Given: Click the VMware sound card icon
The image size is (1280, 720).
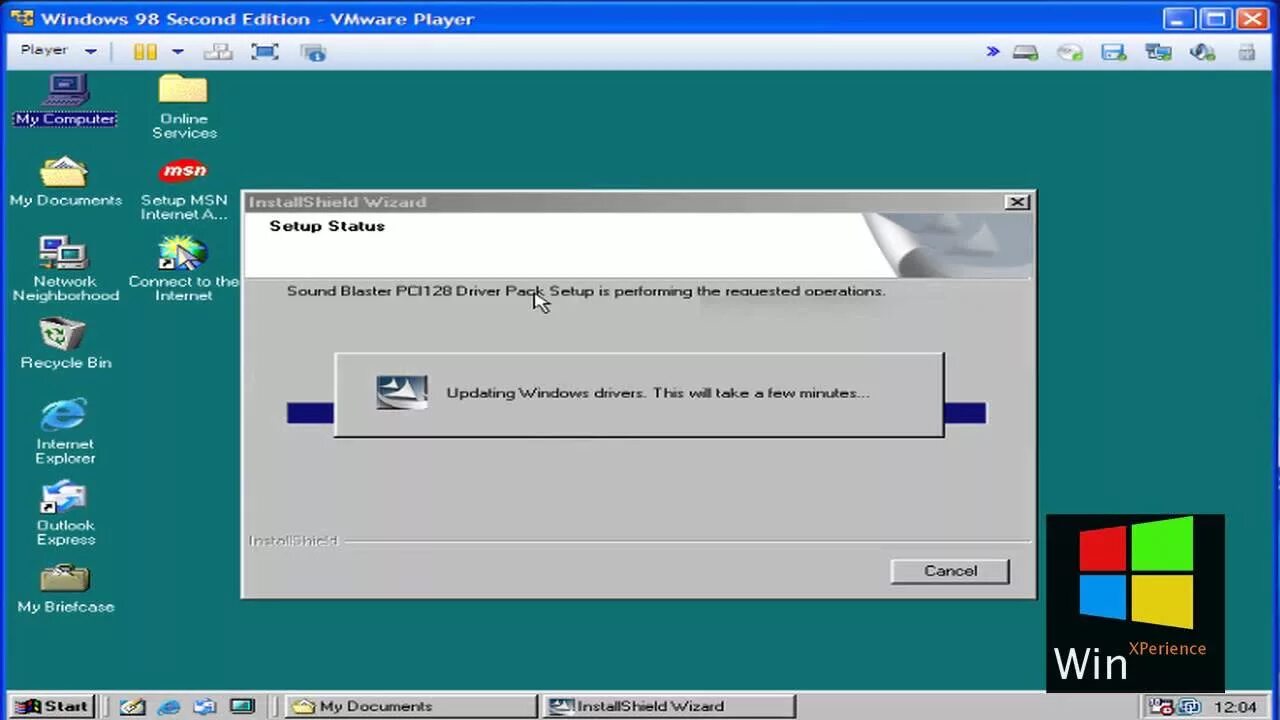Looking at the screenshot, I should pos(1202,52).
